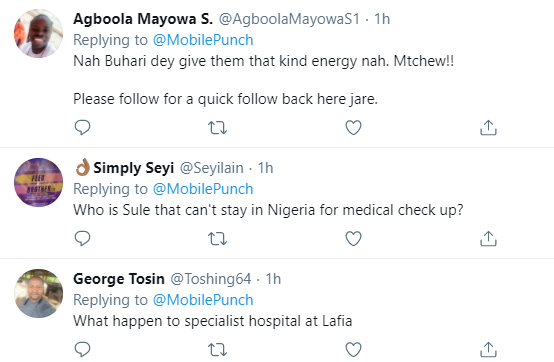This screenshot has width=554, height=362.
Task: Open @MobilePunch link in Agboola's reply
Action: point(203,40)
